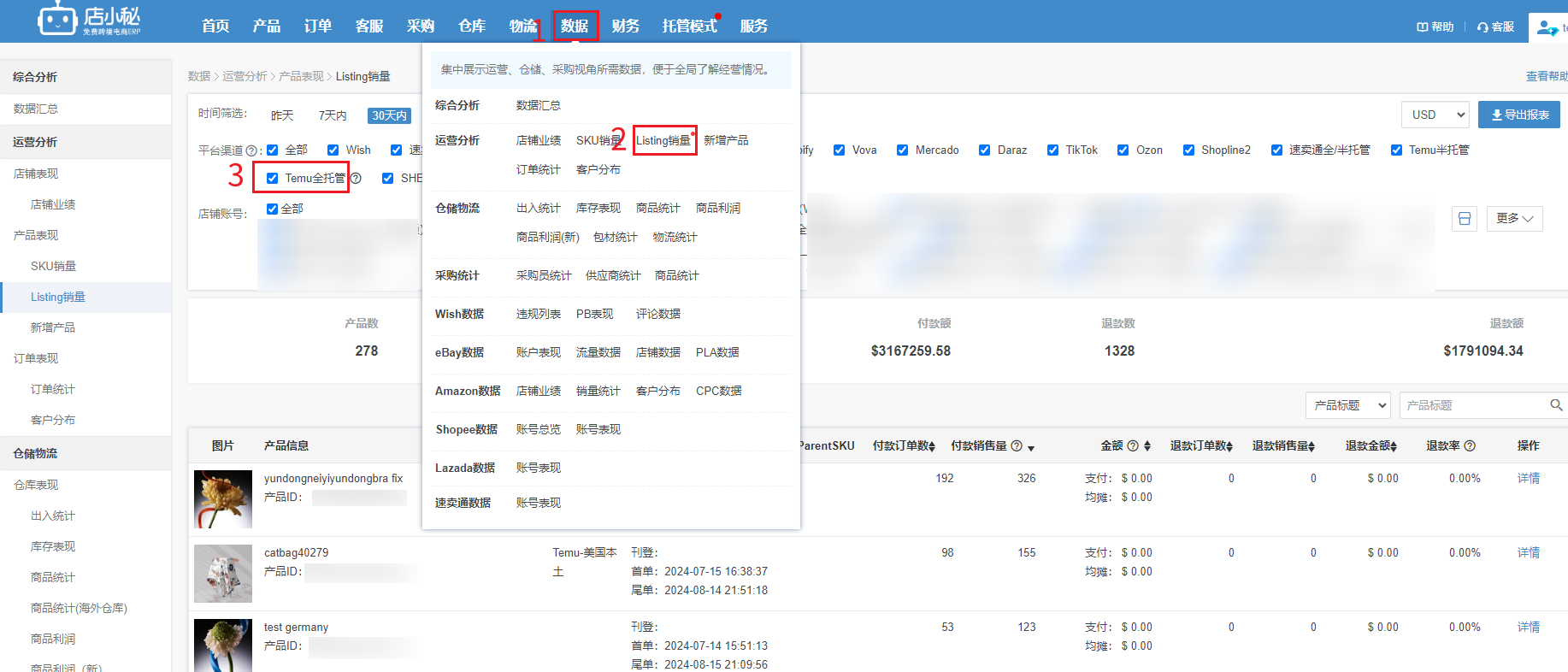This screenshot has width=1568, height=672.
Task: Open 详情 for yundongneiyiyundongbra fix row
Action: click(x=1529, y=479)
